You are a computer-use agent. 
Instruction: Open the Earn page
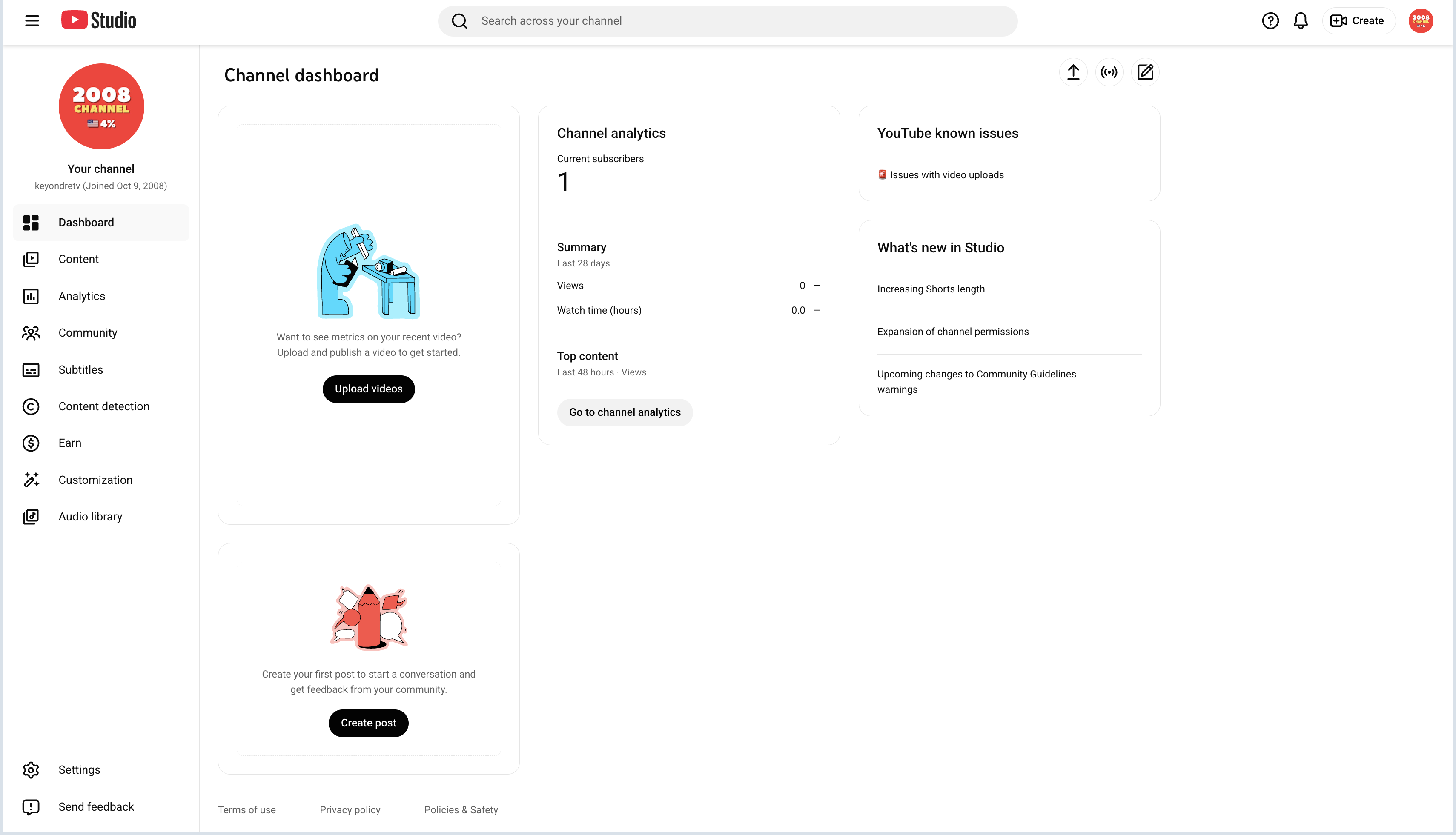point(101,443)
